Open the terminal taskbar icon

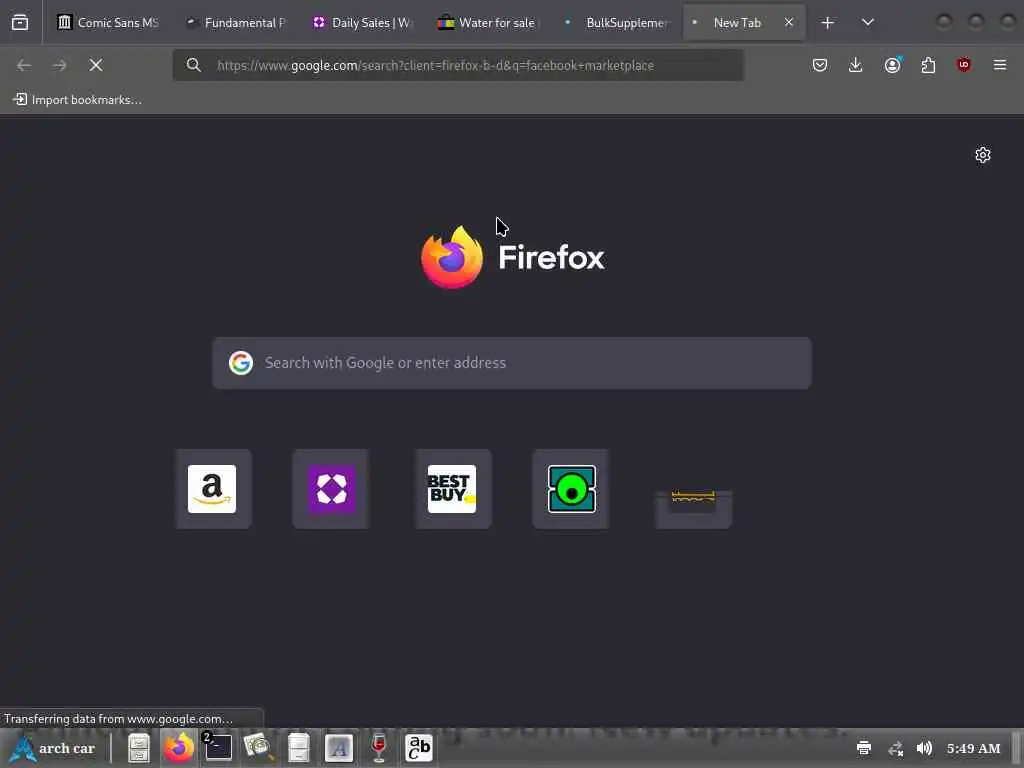click(218, 748)
